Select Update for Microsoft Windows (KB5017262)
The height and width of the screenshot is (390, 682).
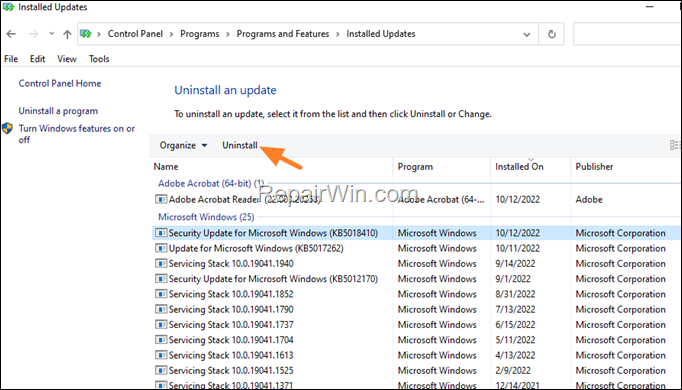(256, 248)
